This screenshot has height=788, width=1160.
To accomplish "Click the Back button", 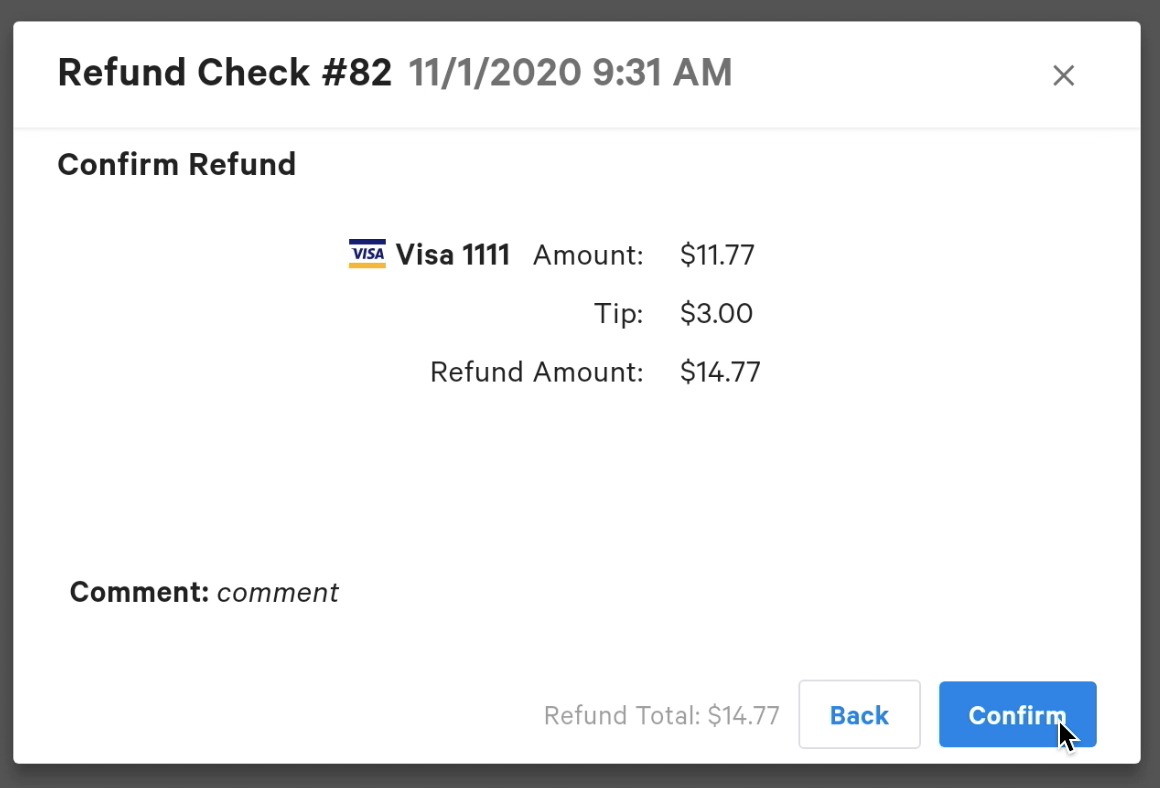I will click(859, 715).
